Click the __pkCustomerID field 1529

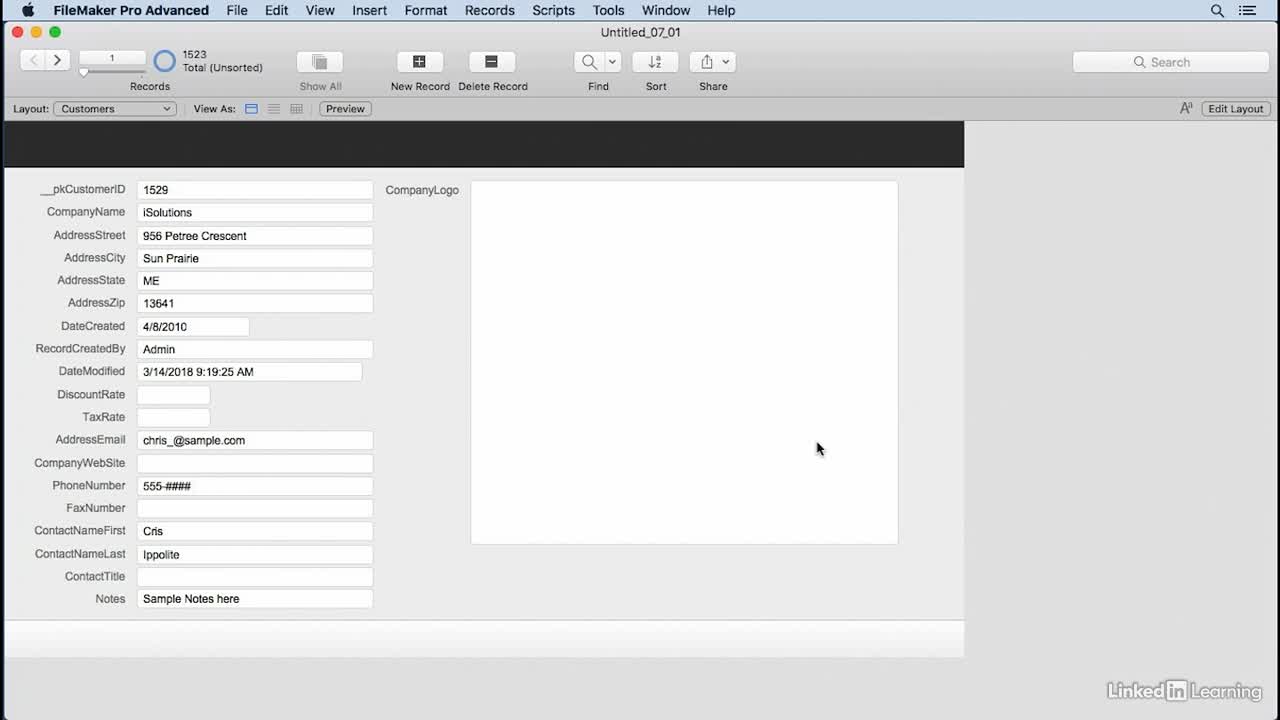coord(255,190)
